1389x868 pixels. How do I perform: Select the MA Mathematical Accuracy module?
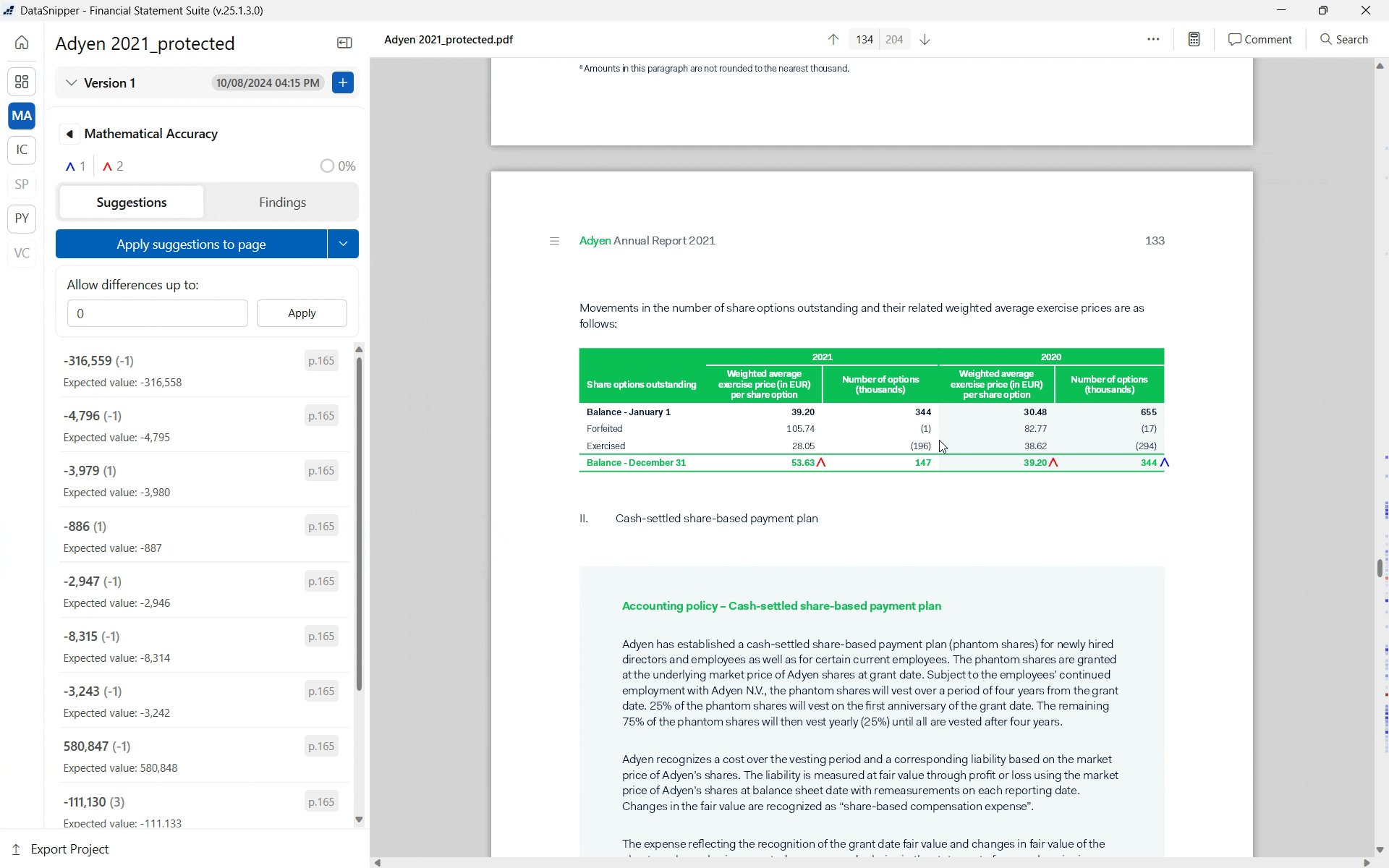[22, 116]
